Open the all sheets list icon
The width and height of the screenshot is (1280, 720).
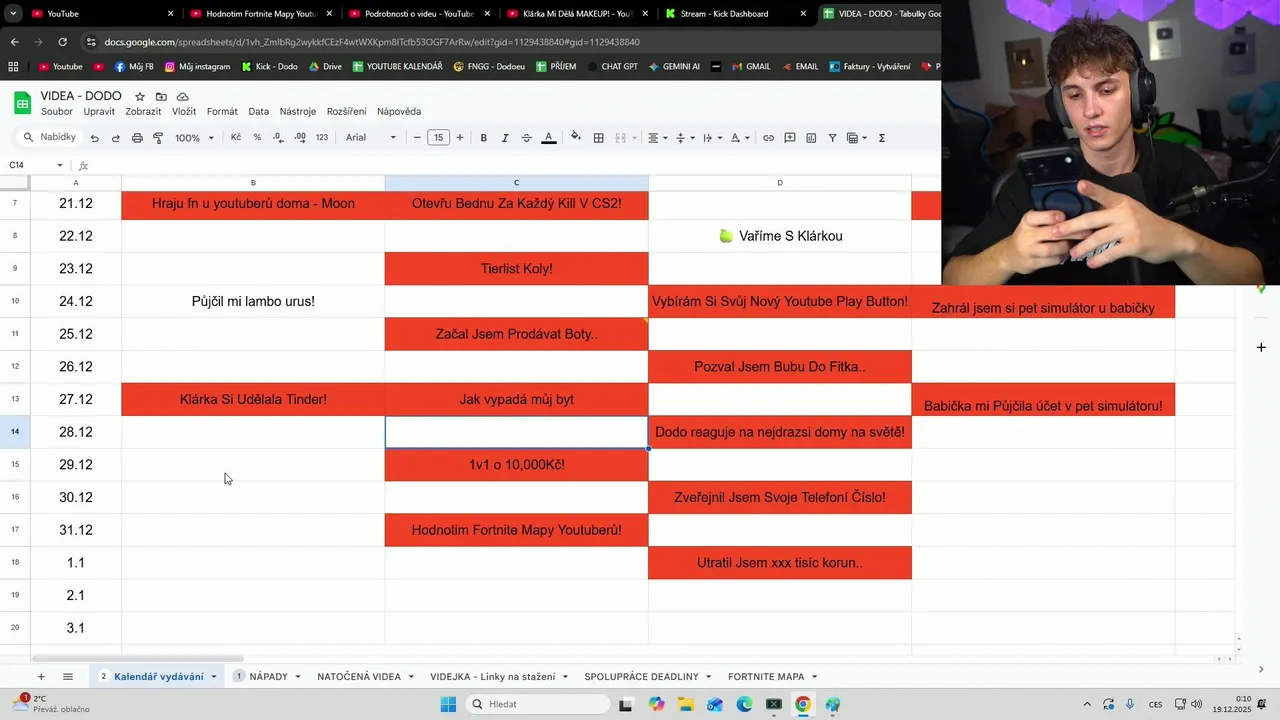click(68, 677)
